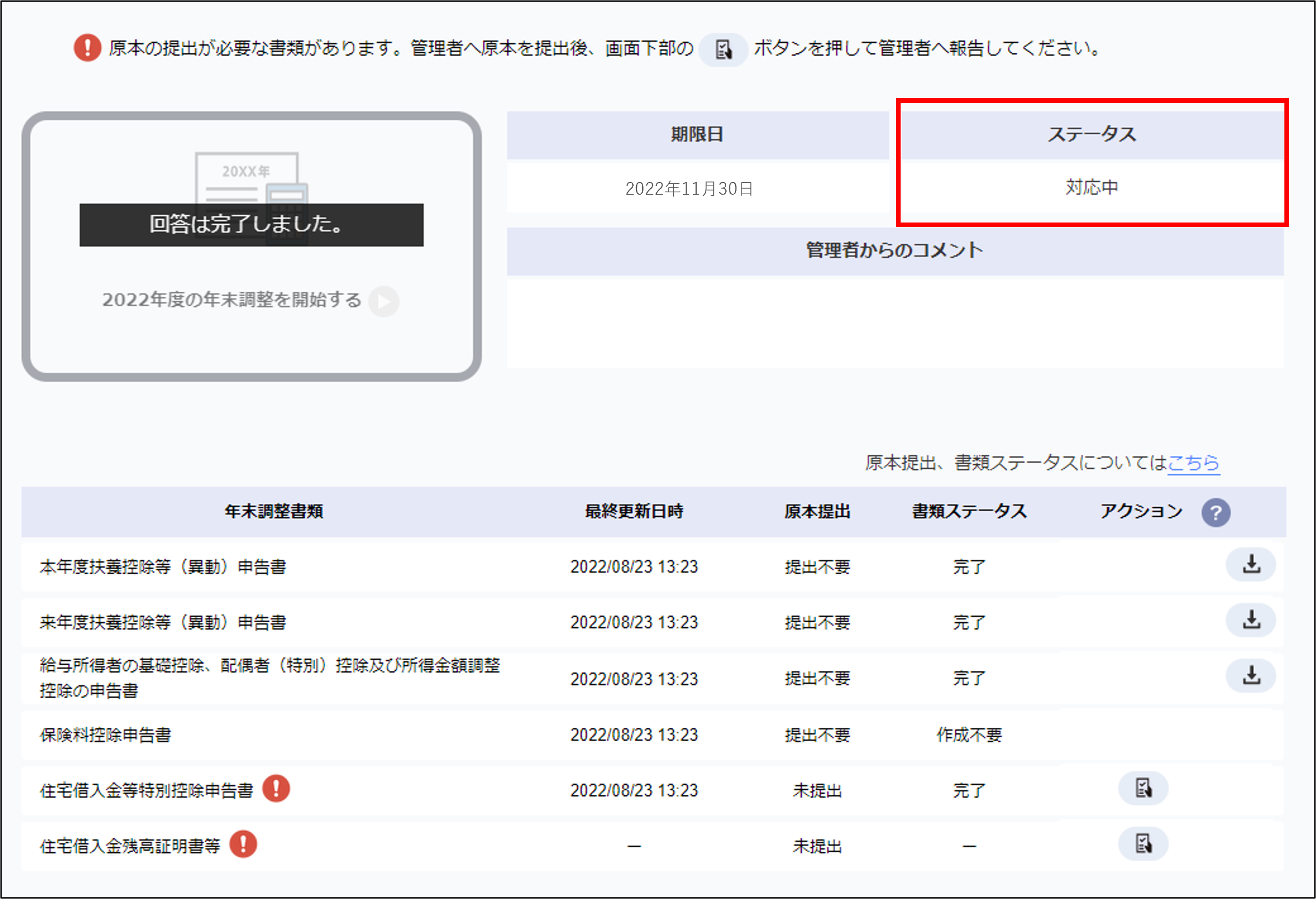Click the 最終更新日時 column header

coord(634,512)
